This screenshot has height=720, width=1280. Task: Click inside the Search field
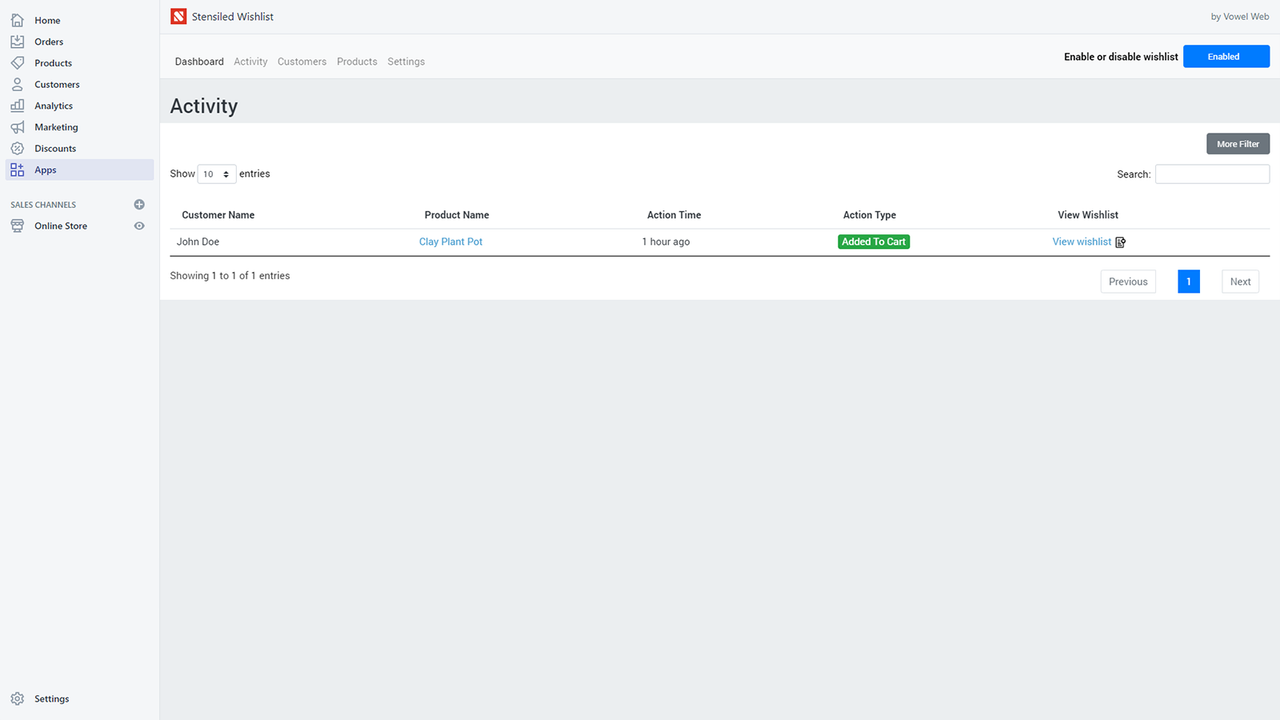(x=1211, y=173)
